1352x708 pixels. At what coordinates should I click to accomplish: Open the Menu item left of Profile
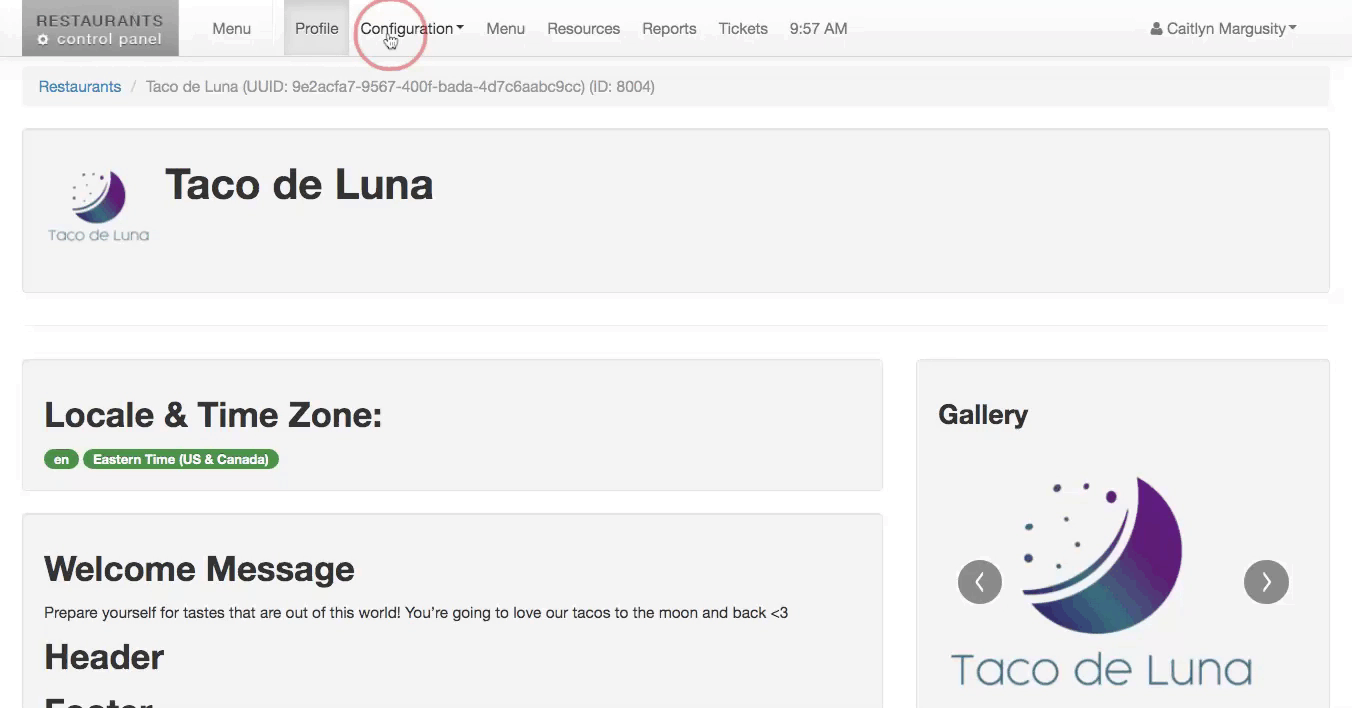tap(231, 29)
